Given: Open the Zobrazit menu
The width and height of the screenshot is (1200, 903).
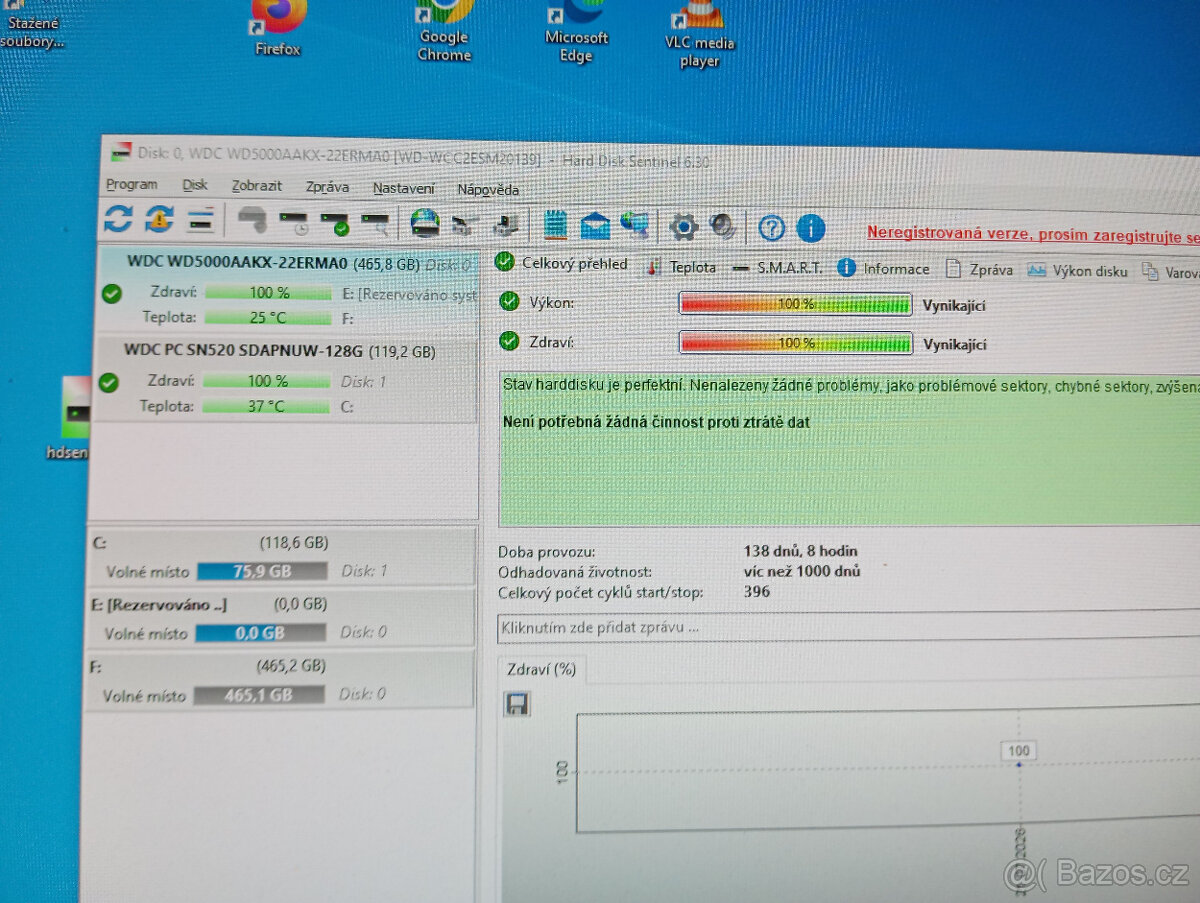Looking at the screenshot, I should (257, 186).
